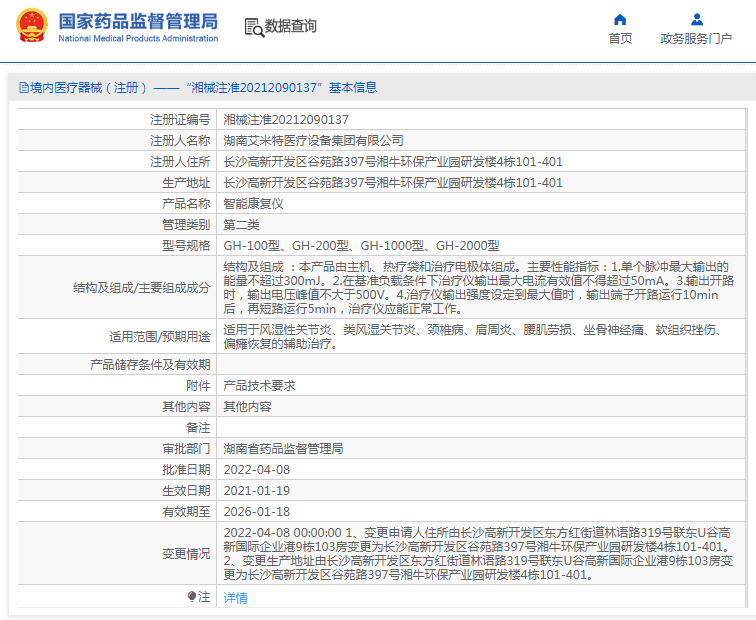Image resolution: width=756 pixels, height=620 pixels.
Task: Click approval date 2022-04-08
Action: tap(256, 470)
